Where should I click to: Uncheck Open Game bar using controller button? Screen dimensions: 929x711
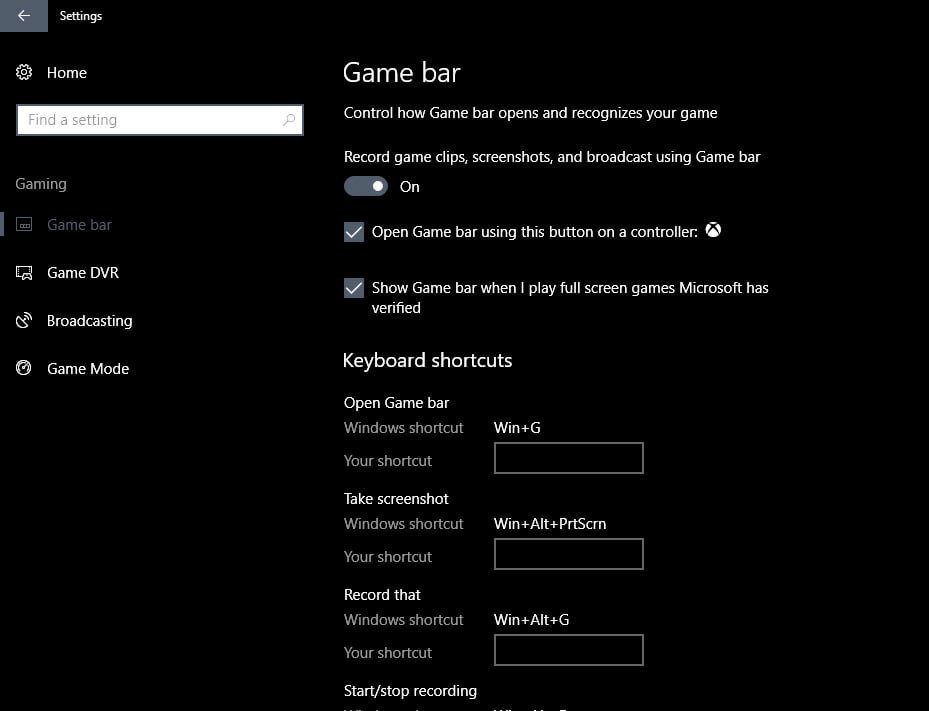click(x=354, y=232)
